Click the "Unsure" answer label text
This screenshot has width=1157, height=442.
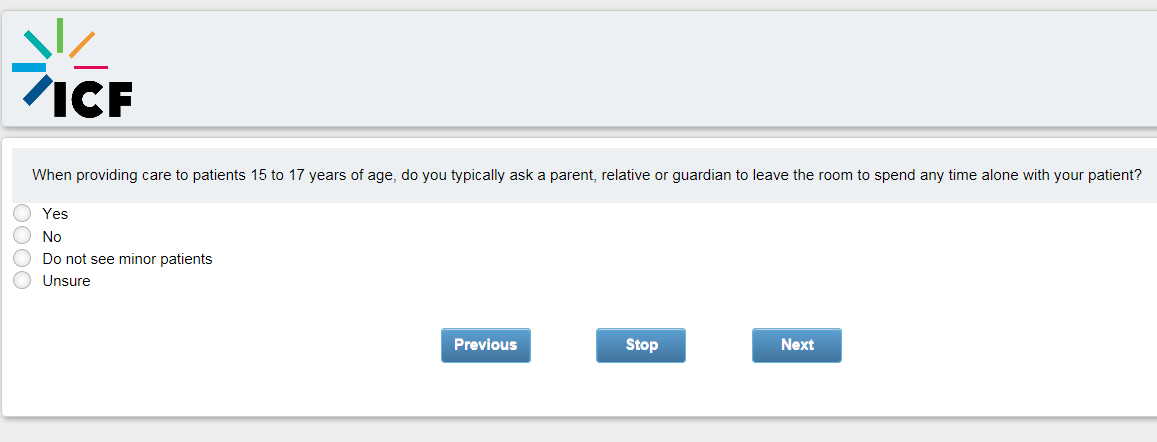click(x=66, y=281)
